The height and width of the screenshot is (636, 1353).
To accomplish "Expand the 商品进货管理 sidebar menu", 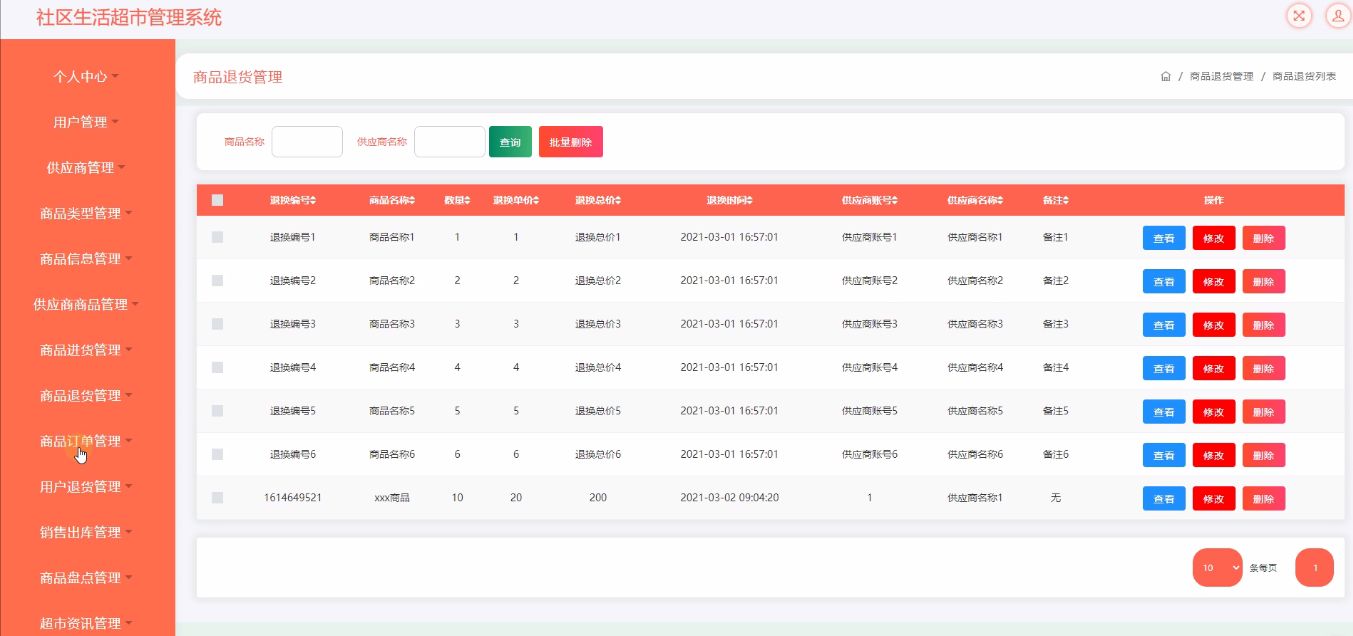I will point(87,349).
